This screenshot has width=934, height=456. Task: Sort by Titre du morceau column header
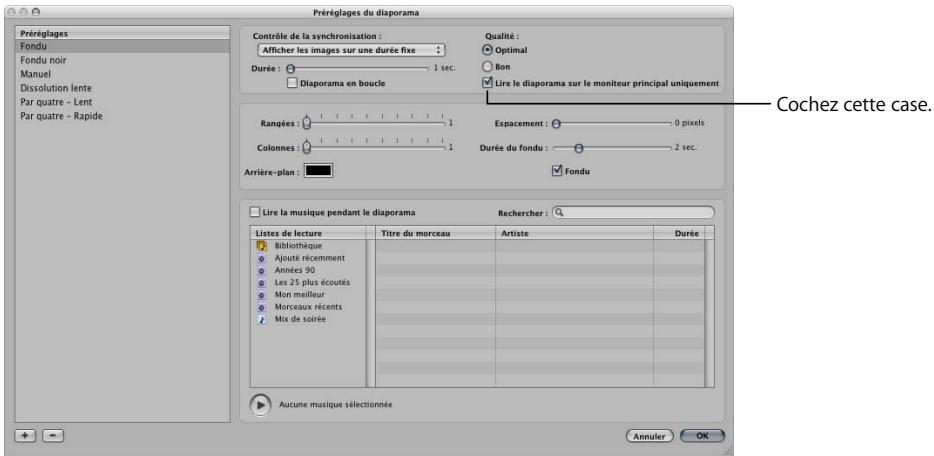(x=435, y=234)
